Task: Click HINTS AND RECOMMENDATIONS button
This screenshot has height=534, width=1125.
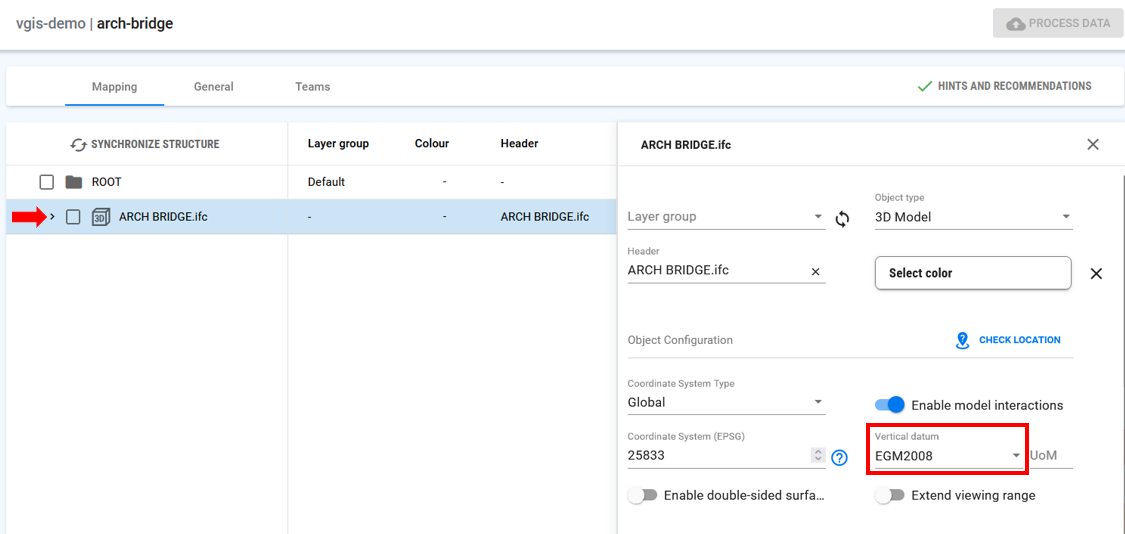Action: point(1004,86)
